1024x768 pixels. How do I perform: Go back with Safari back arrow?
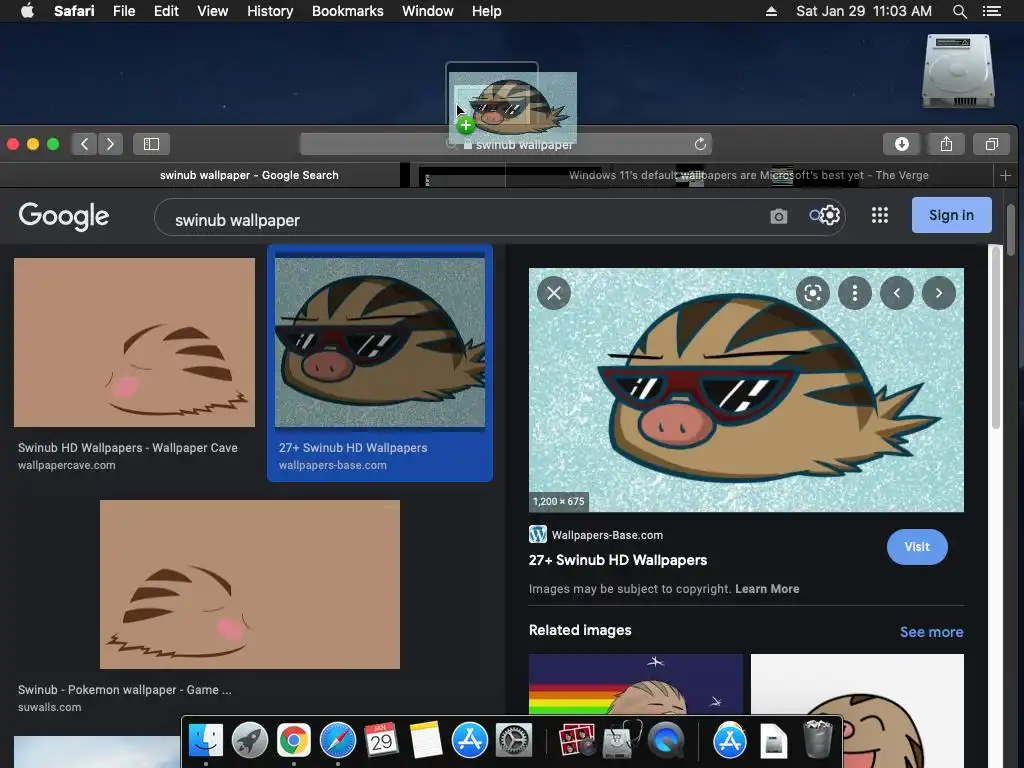point(84,144)
